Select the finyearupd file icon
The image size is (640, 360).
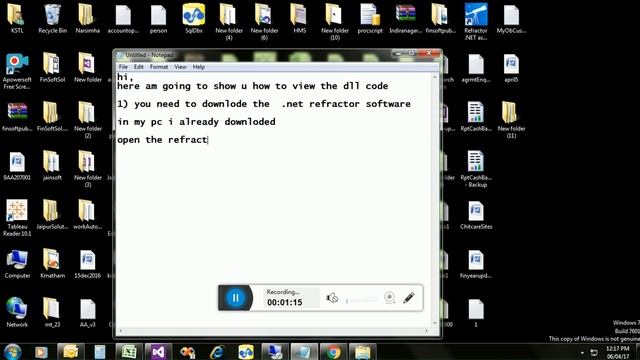point(476,264)
